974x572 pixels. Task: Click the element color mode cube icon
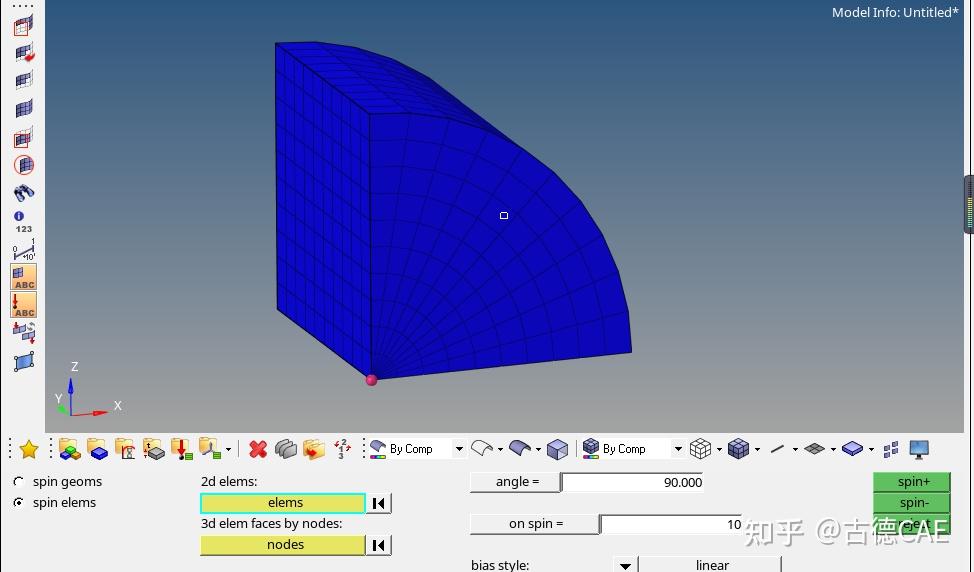point(591,448)
